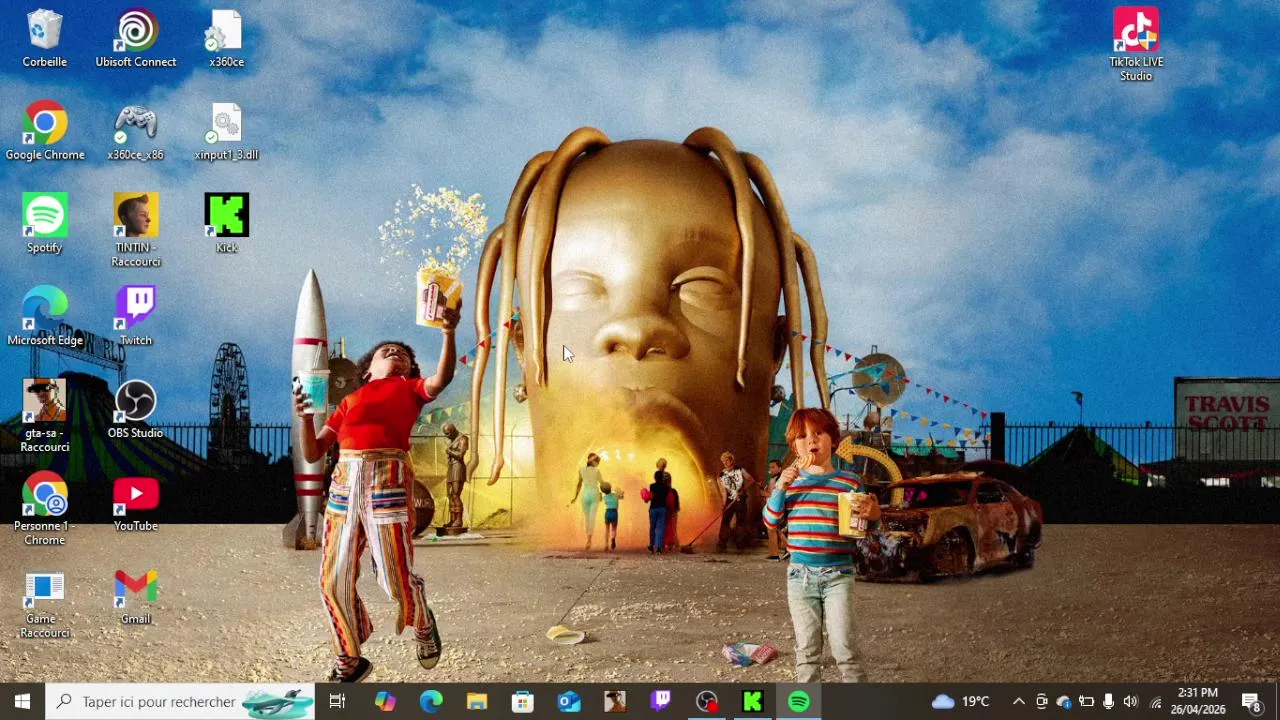1280x720 pixels.
Task: Open Twitch from the taskbar
Action: (x=661, y=702)
